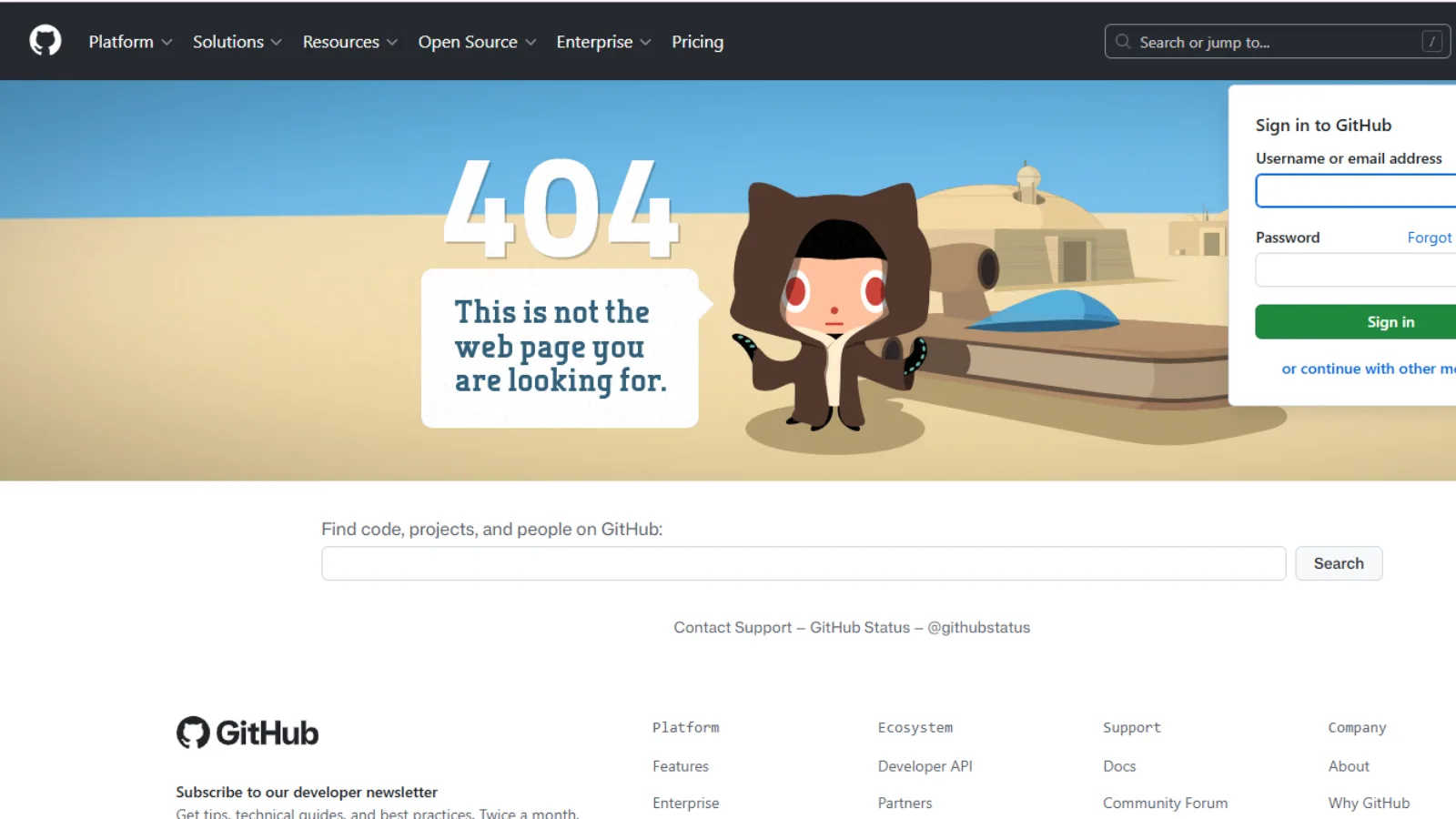
Task: Click the magnifier icon in header search
Action: 1123,42
